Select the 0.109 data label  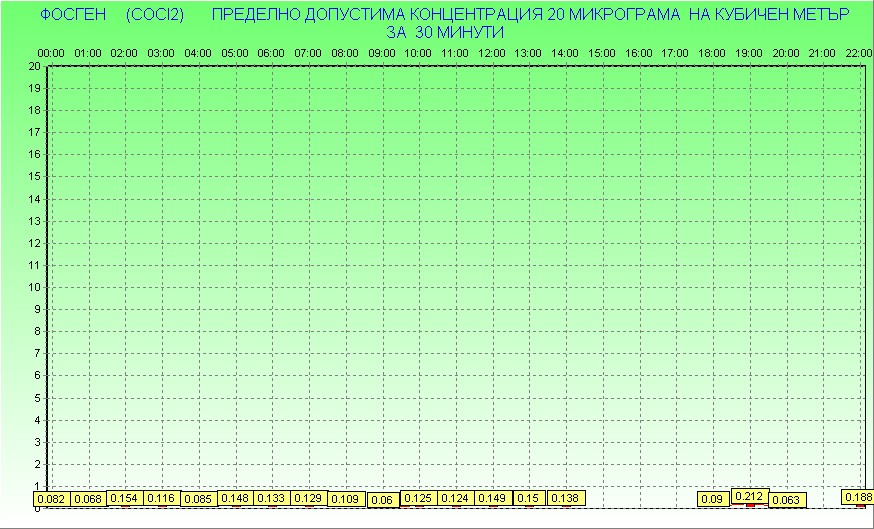click(346, 499)
